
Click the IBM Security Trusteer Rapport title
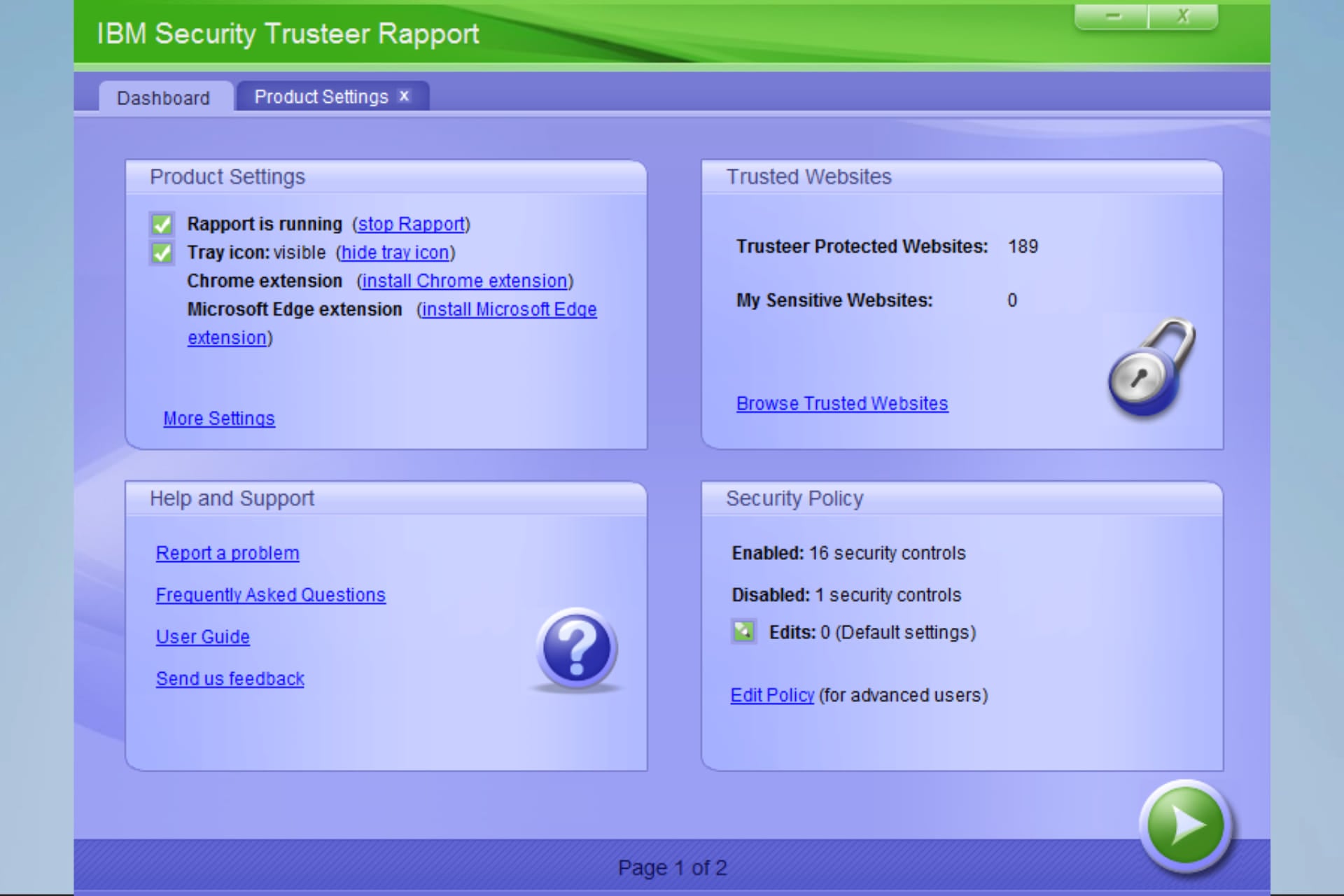click(288, 34)
